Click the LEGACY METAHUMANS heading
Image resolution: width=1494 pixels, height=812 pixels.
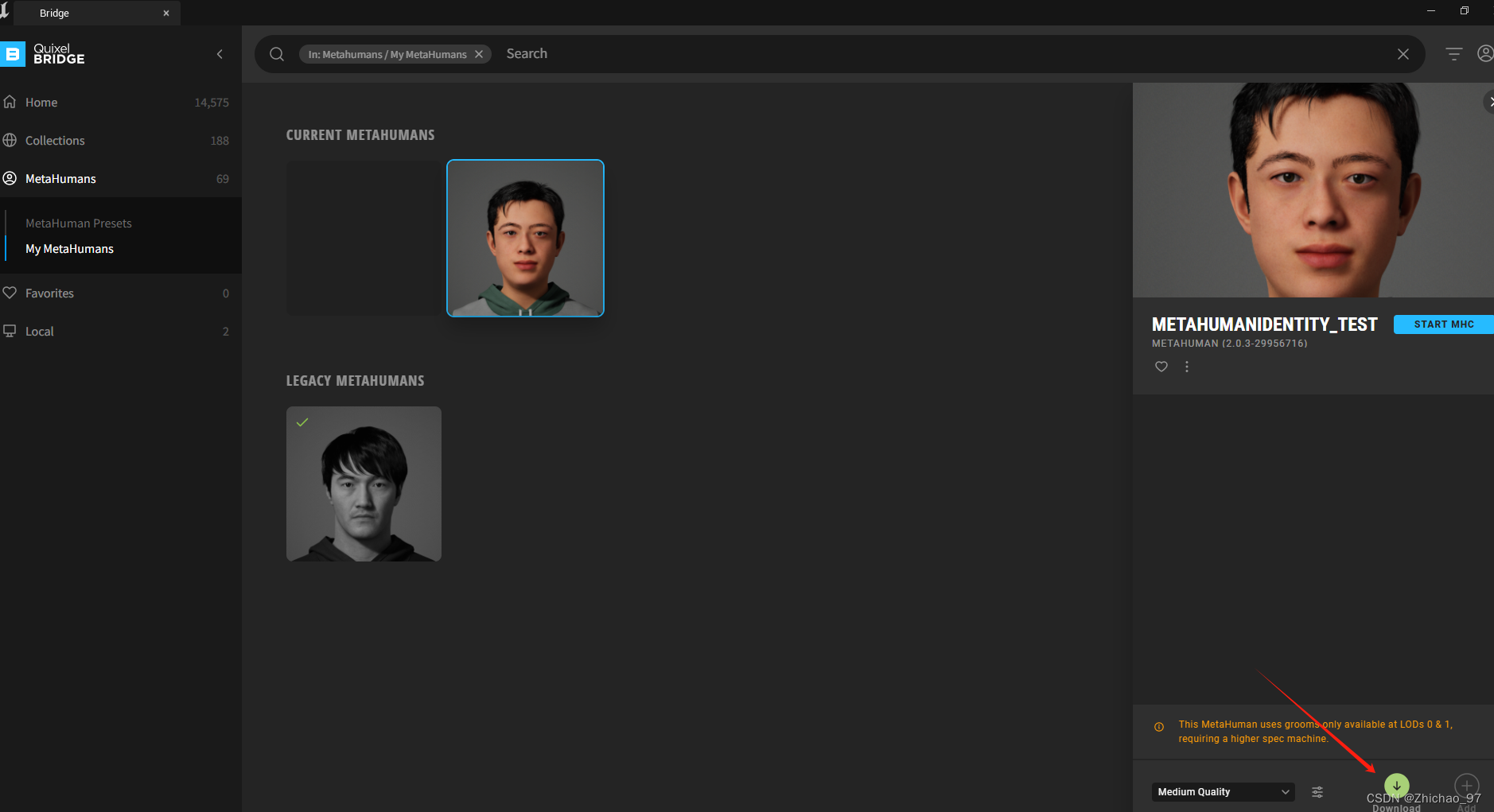point(355,381)
